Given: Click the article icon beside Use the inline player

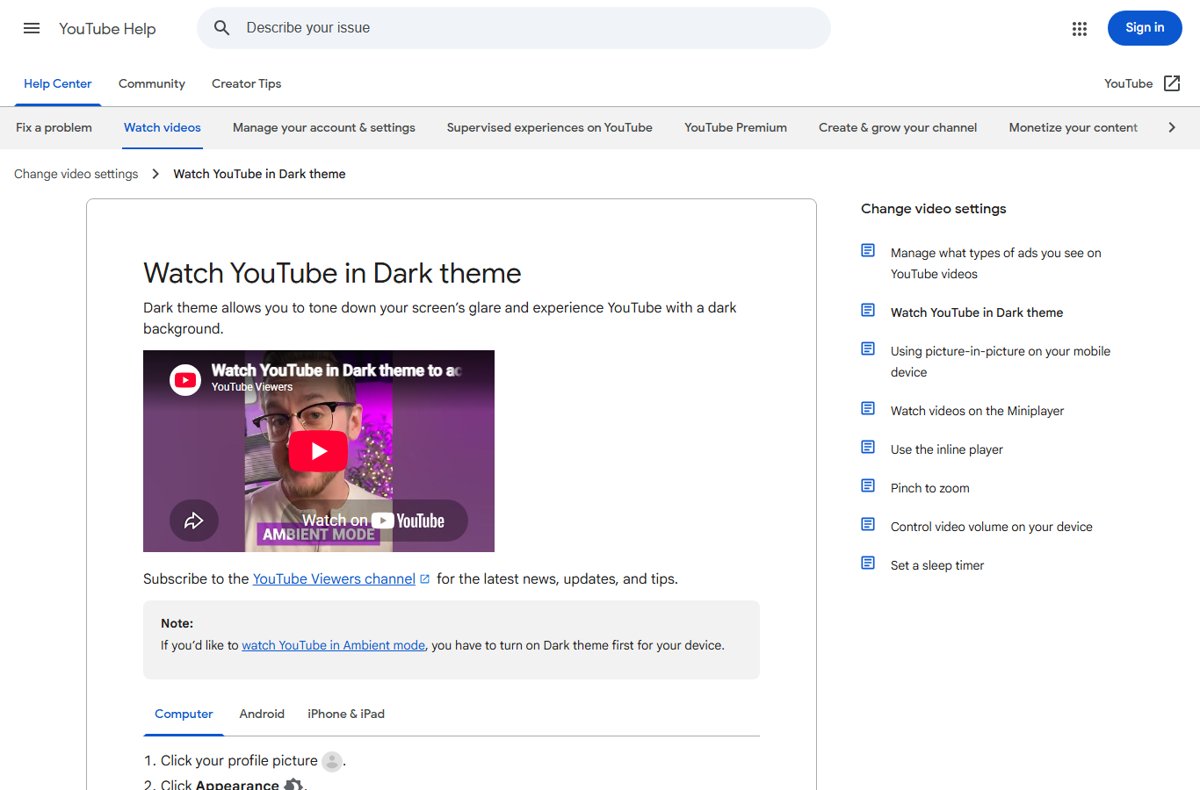Looking at the screenshot, I should pos(868,448).
